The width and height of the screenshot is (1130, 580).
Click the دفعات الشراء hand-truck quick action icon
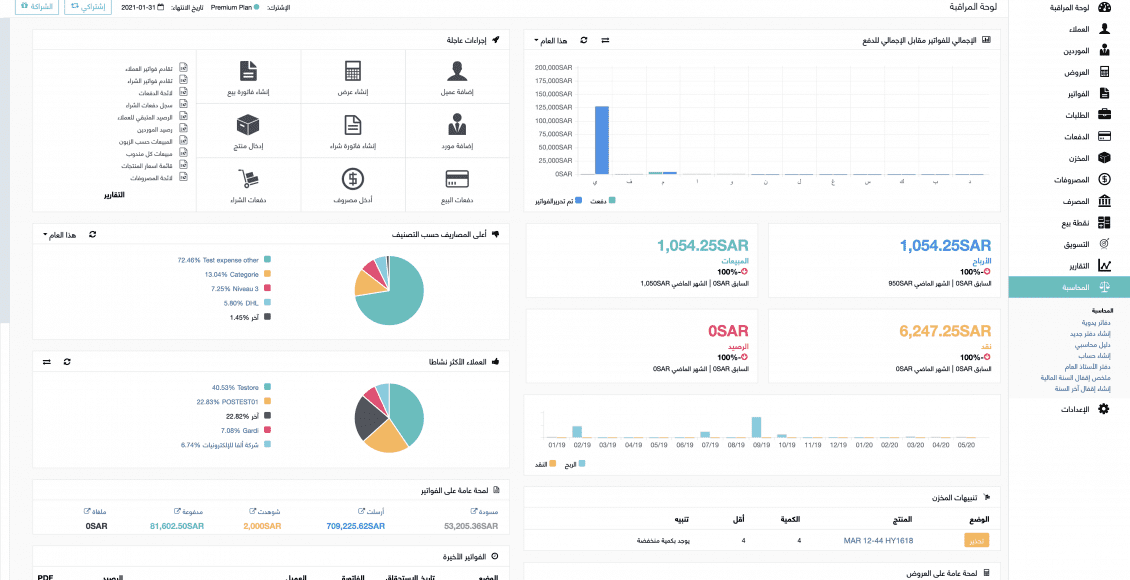coord(248,179)
